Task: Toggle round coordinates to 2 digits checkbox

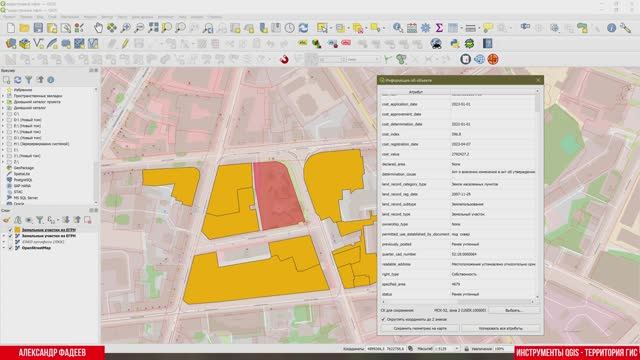Action: (x=383, y=320)
